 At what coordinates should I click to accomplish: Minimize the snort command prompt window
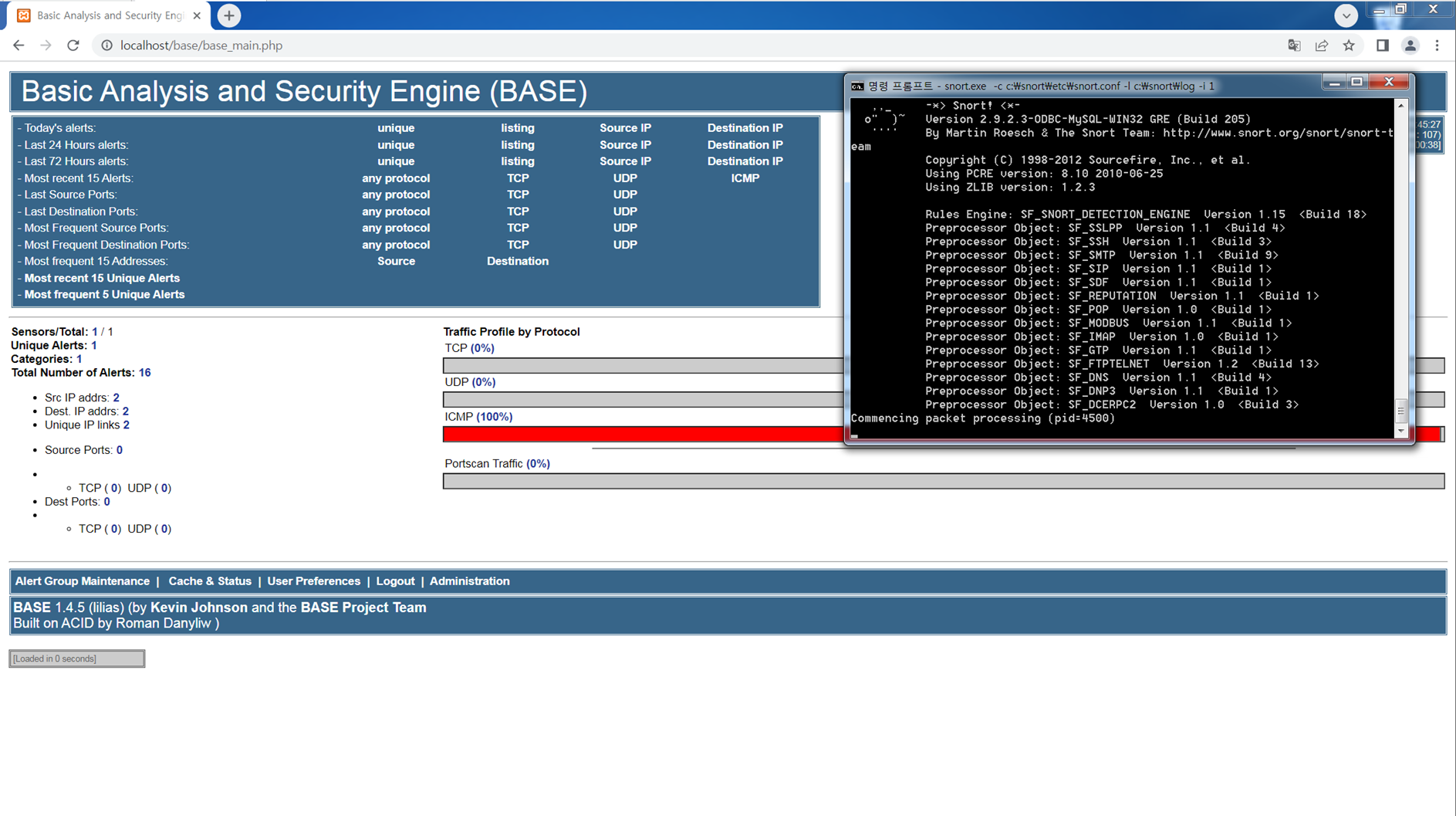click(x=1334, y=82)
